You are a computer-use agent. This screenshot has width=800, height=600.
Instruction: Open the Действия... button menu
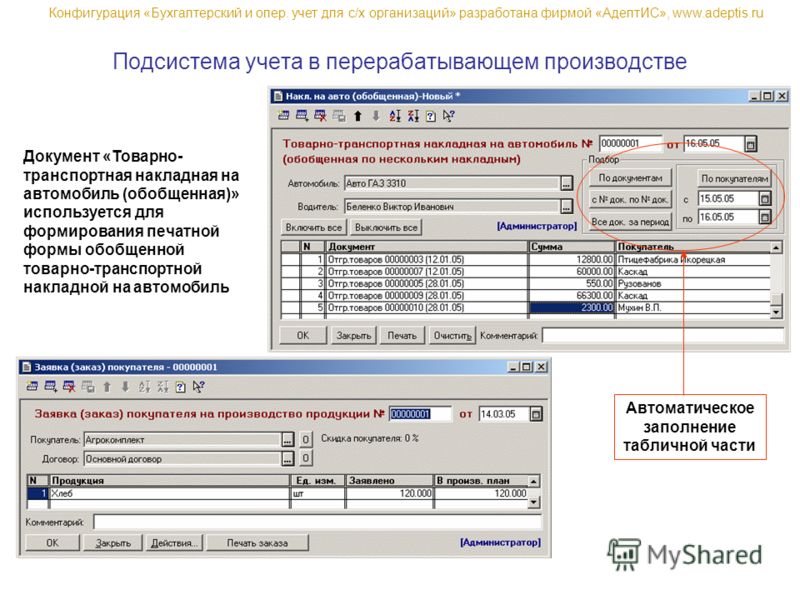click(174, 543)
